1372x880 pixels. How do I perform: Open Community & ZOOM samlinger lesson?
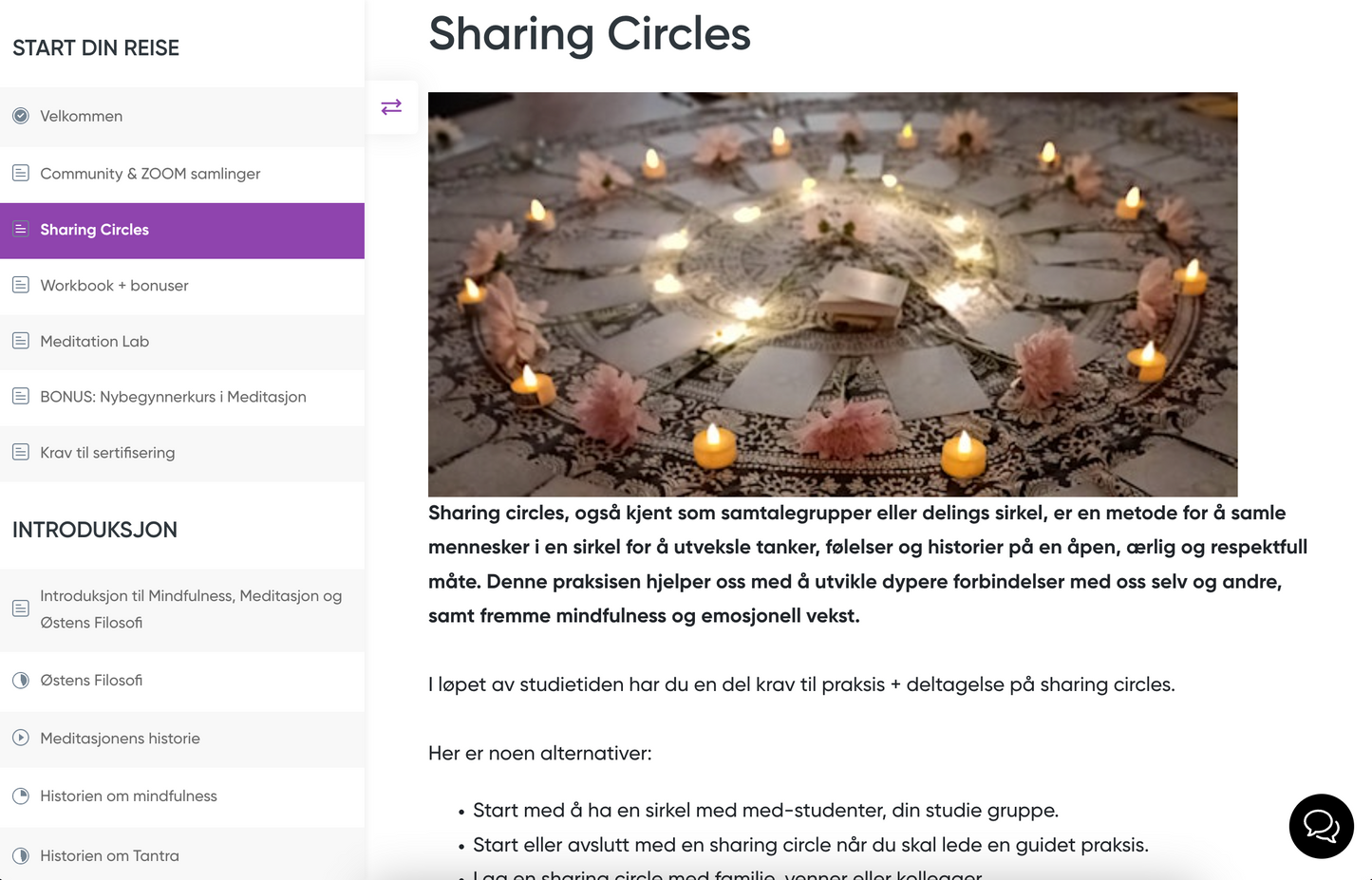coord(150,174)
